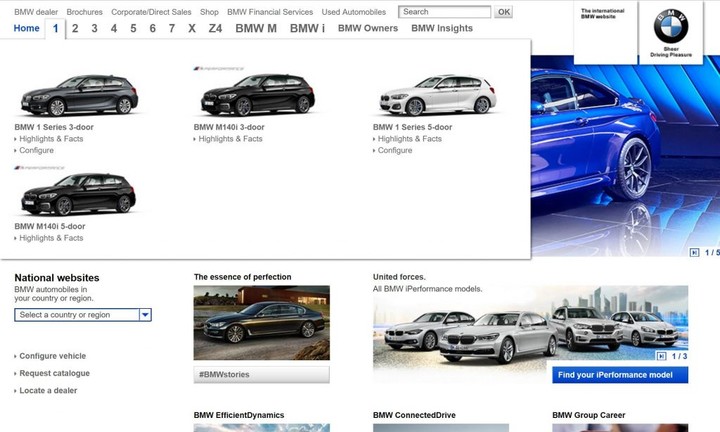Open the 6 Series menu

coord(152,28)
